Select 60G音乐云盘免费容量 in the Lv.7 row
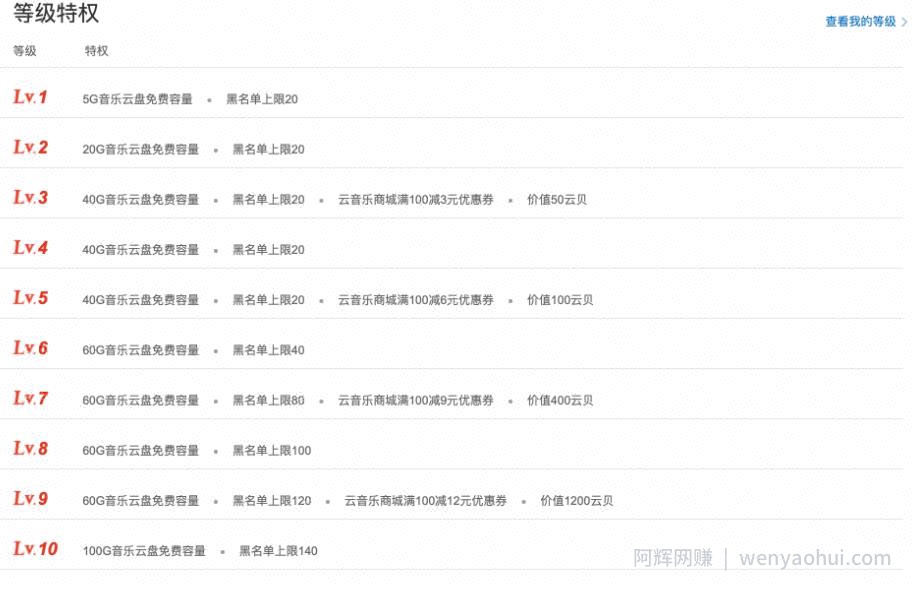Image resolution: width=912 pixels, height=591 pixels. (x=141, y=400)
